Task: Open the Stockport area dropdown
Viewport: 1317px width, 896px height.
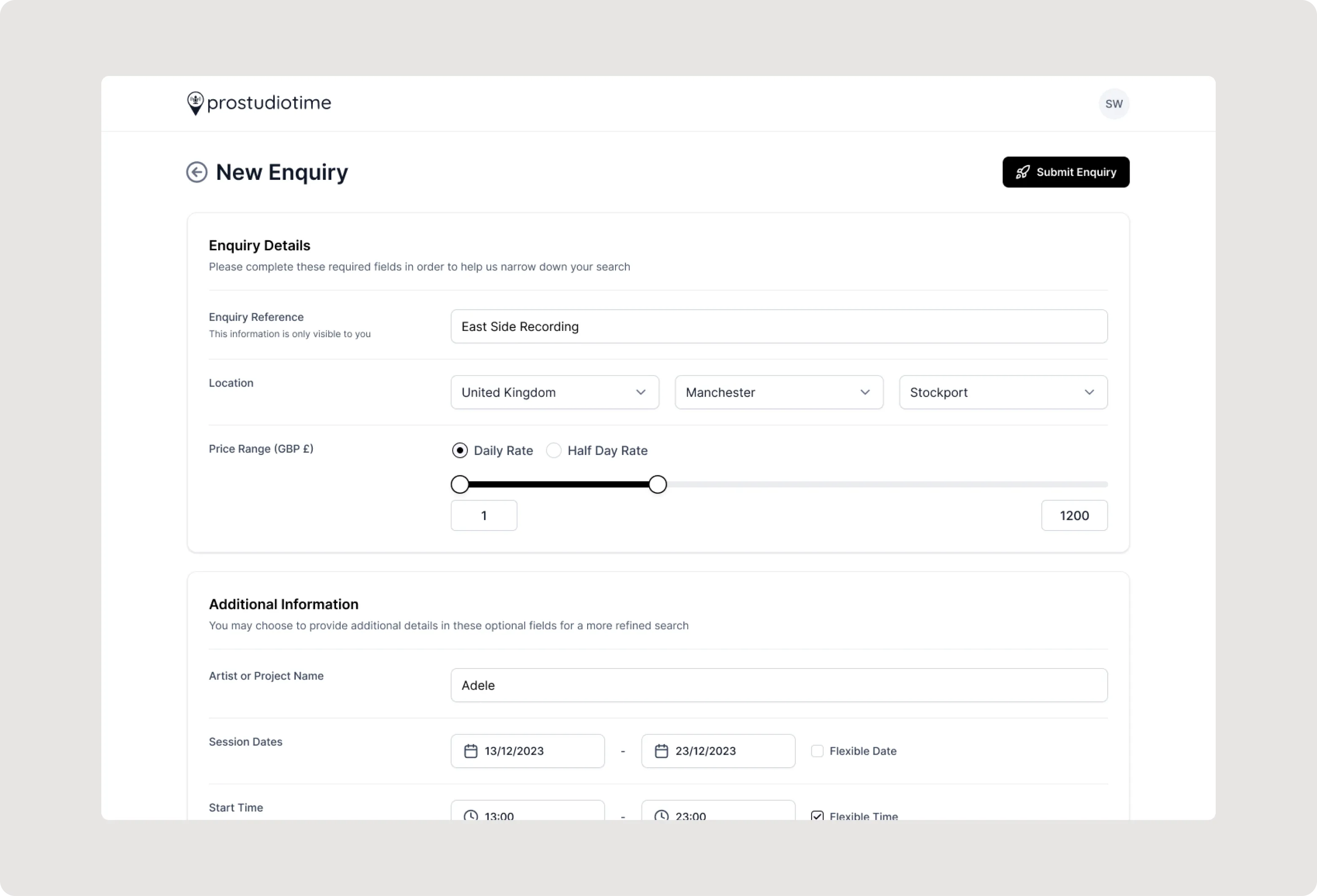Action: (1003, 392)
